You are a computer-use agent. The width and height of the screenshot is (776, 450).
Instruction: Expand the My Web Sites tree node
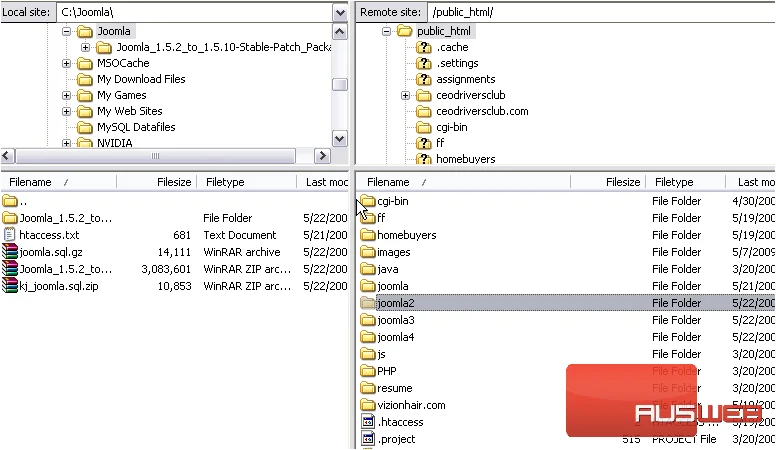click(66, 111)
